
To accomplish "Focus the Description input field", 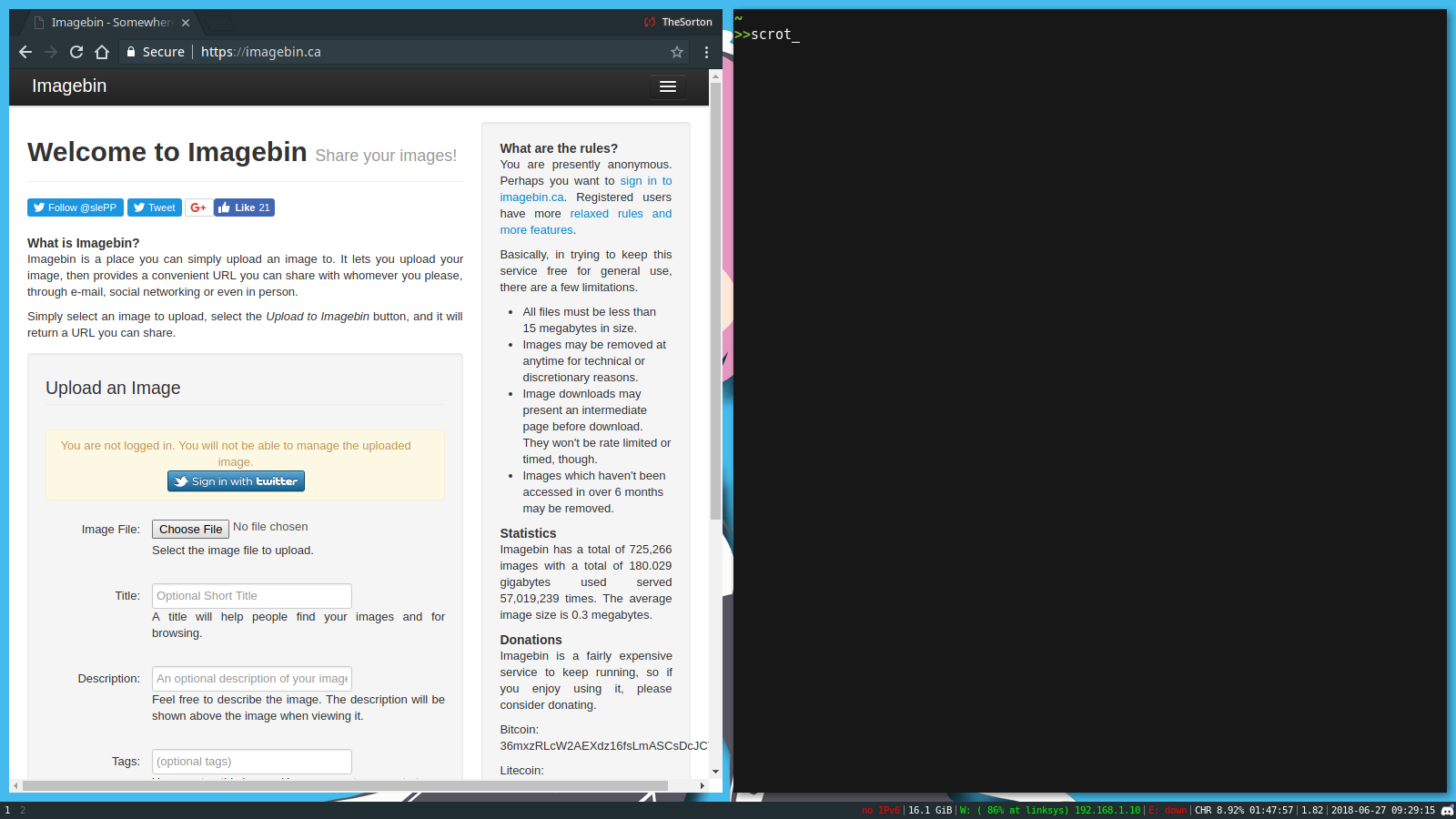I will 252,679.
